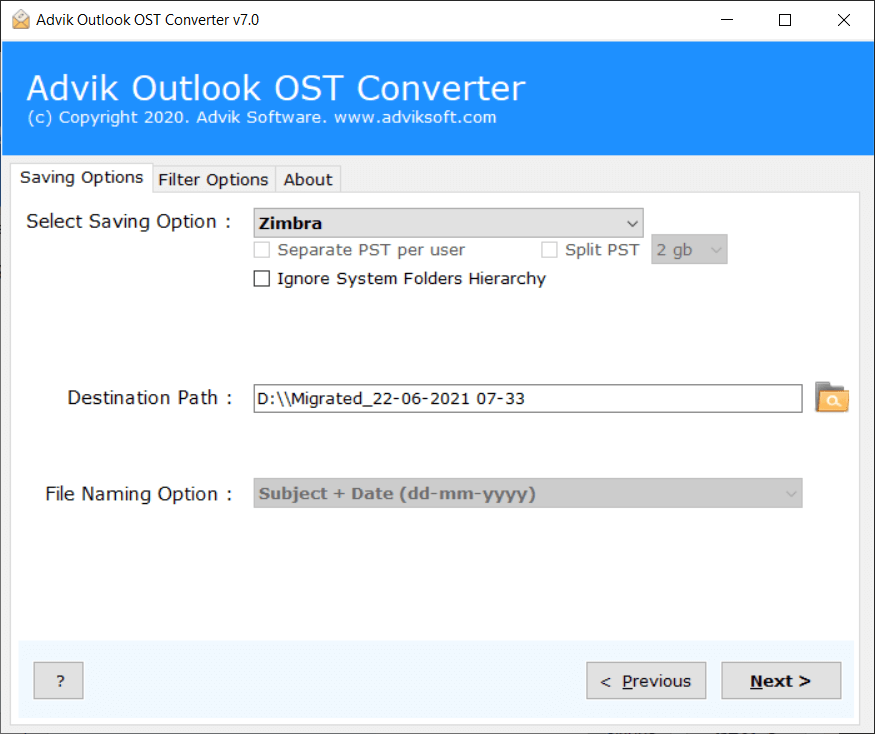Go to the About tab
Screen dimensions: 875x734
[307, 180]
